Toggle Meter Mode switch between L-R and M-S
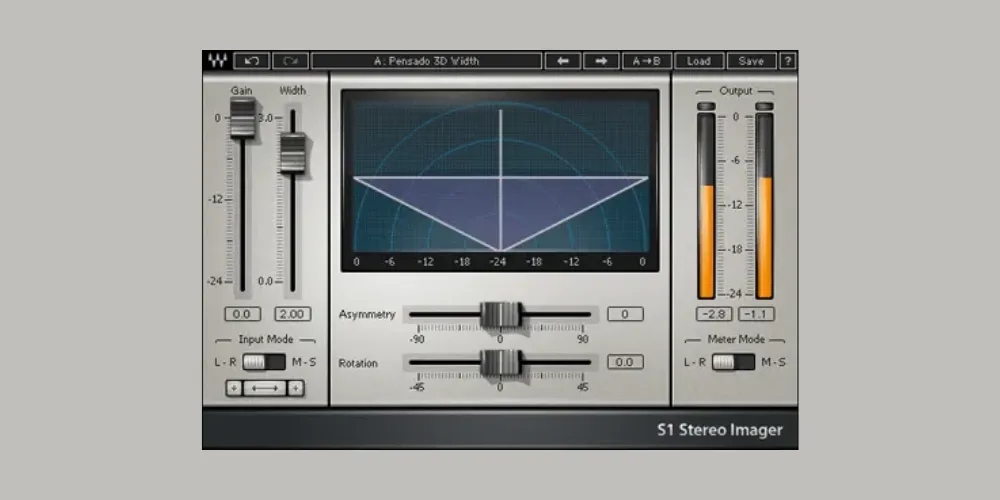The width and height of the screenshot is (1000, 500). coord(733,362)
